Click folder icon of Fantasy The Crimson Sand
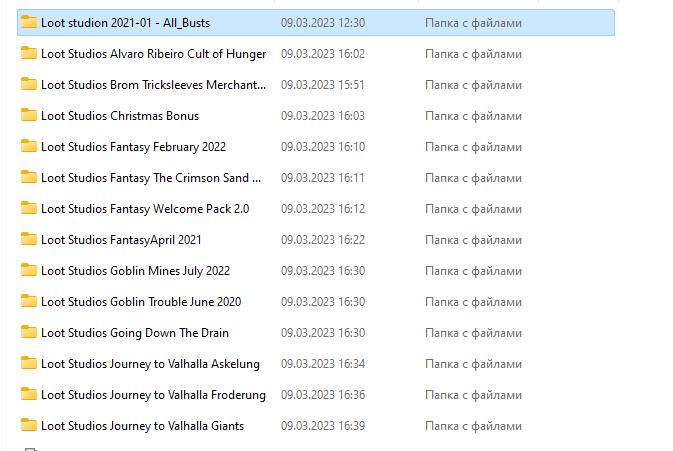 coord(29,177)
